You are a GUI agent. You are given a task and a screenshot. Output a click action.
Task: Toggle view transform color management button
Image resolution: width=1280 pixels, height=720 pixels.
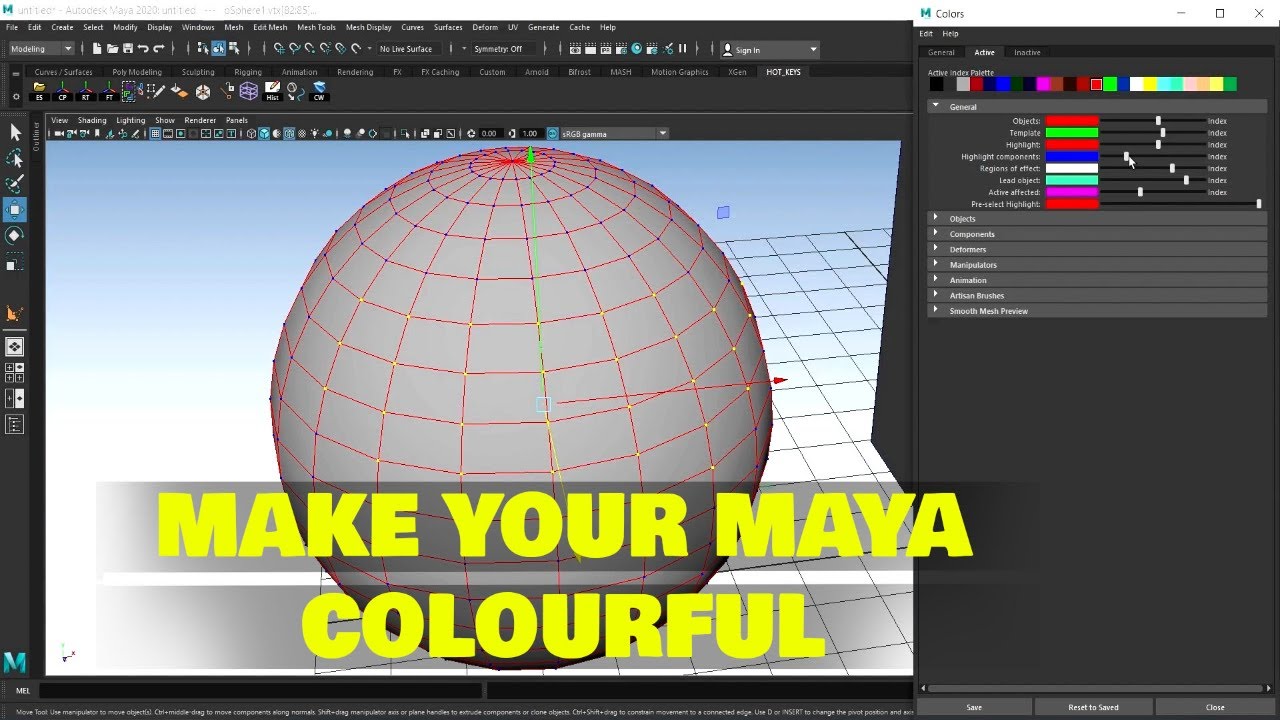[553, 133]
